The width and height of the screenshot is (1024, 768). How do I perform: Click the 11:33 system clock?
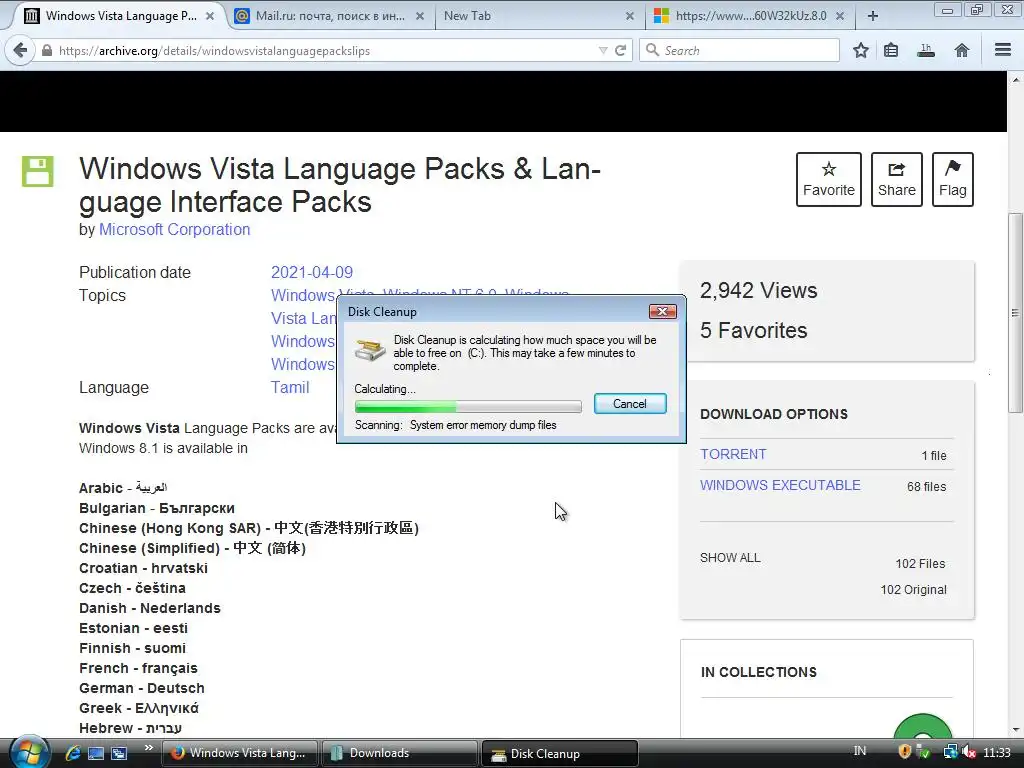(x=997, y=752)
